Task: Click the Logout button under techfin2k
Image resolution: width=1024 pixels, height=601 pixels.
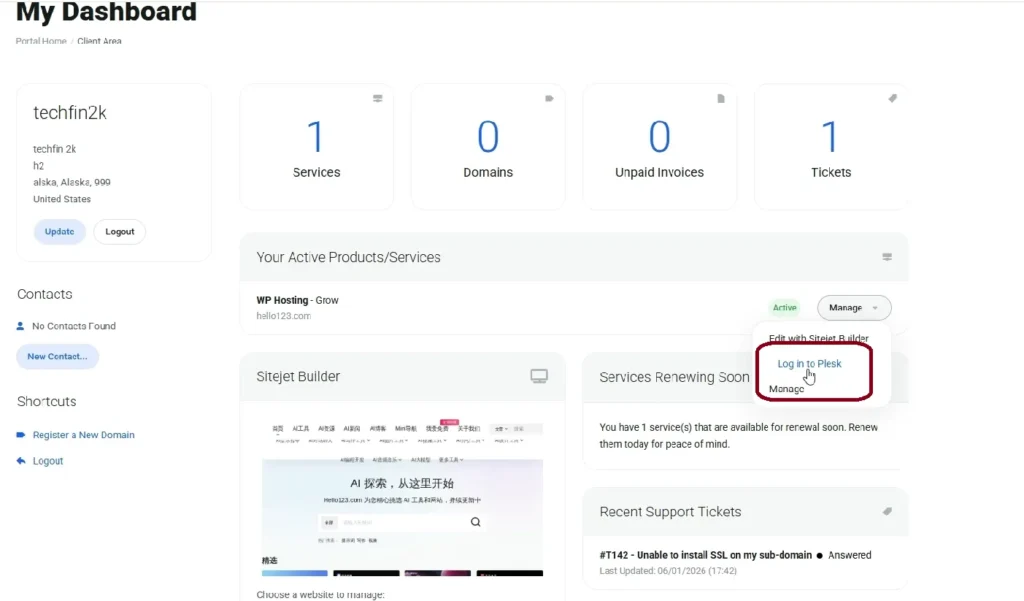Action: pyautogui.click(x=120, y=232)
